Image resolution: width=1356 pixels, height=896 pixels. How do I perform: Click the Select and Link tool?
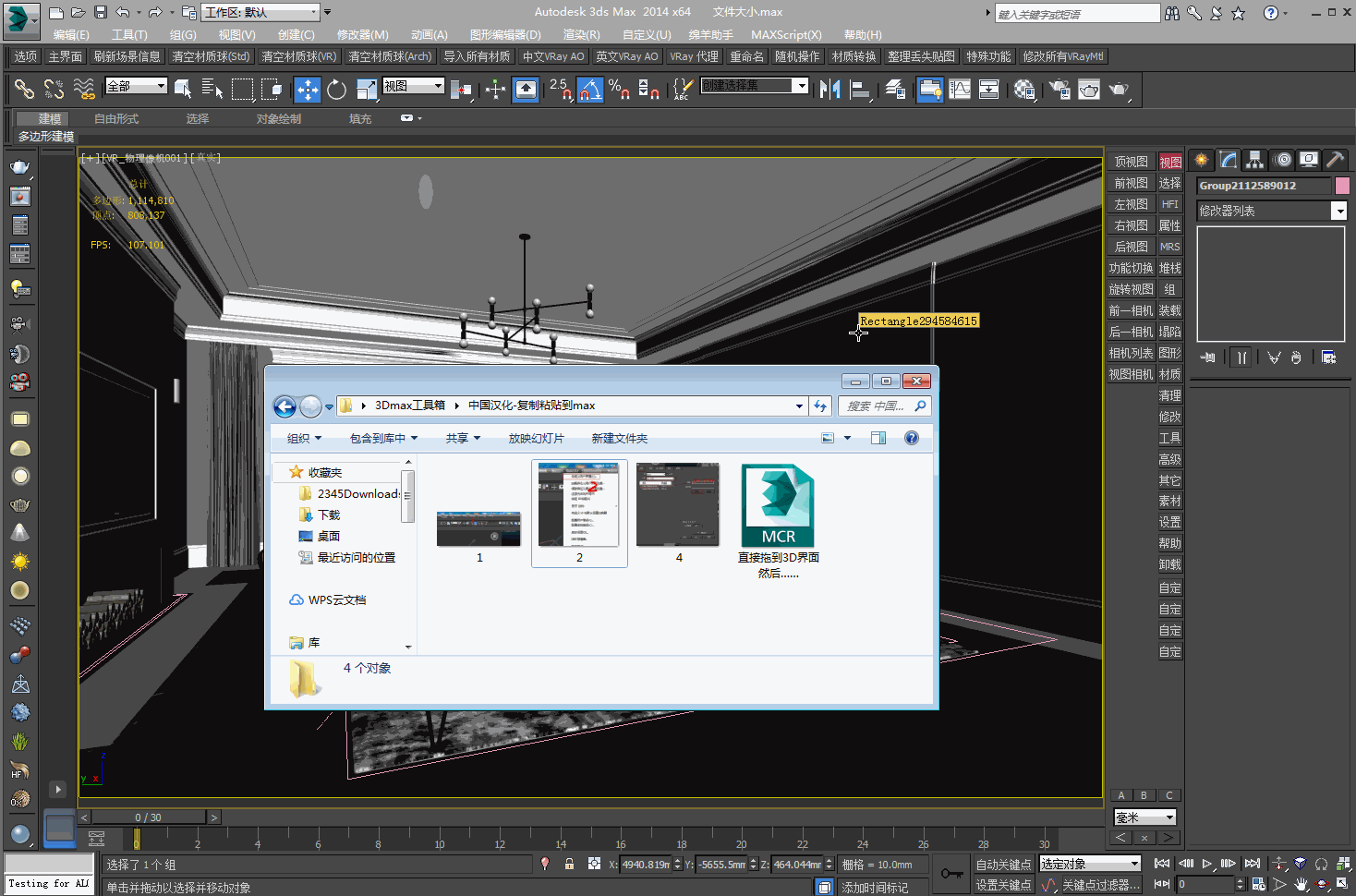[x=24, y=90]
